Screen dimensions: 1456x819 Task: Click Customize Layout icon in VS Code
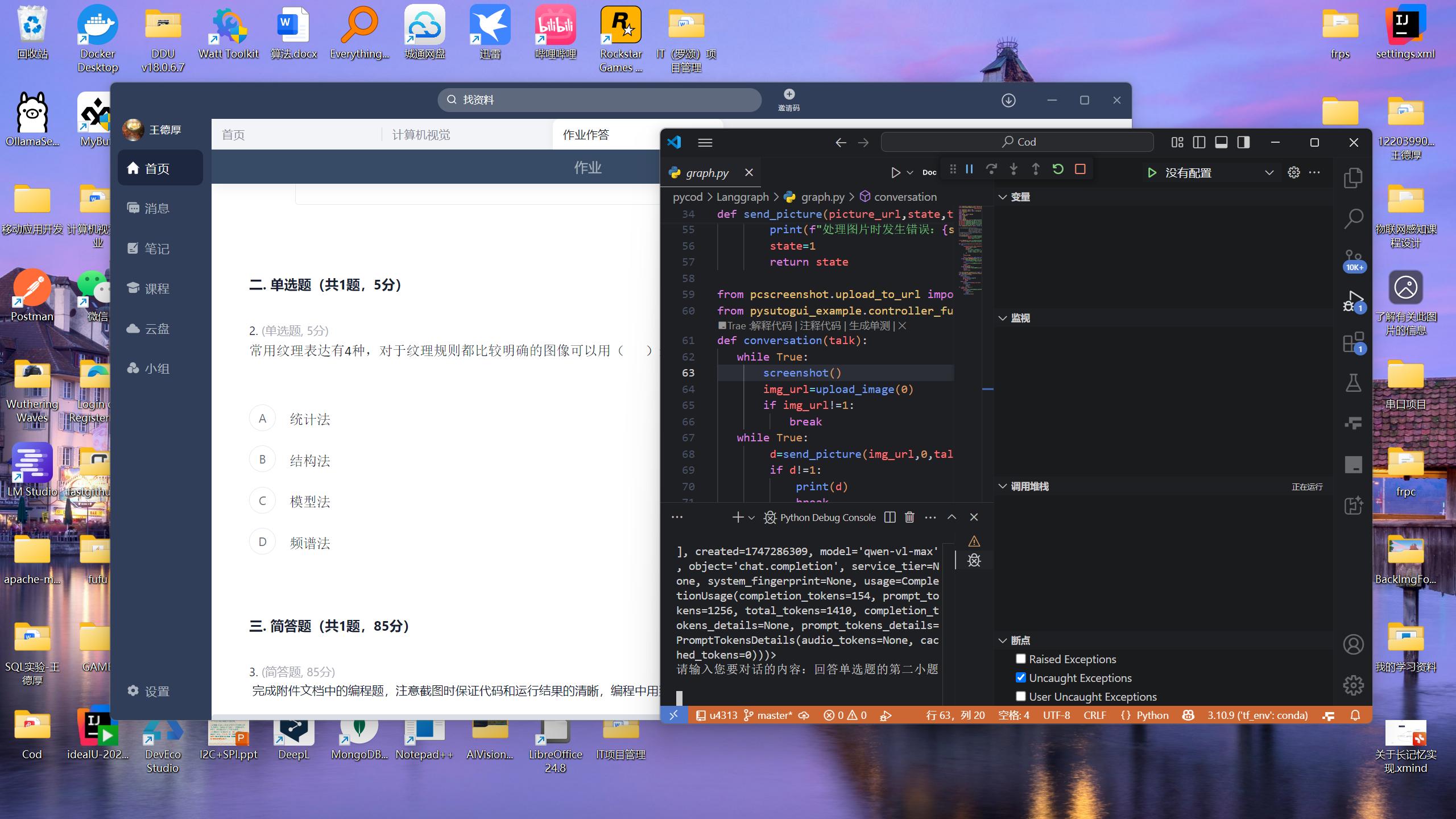click(1177, 142)
